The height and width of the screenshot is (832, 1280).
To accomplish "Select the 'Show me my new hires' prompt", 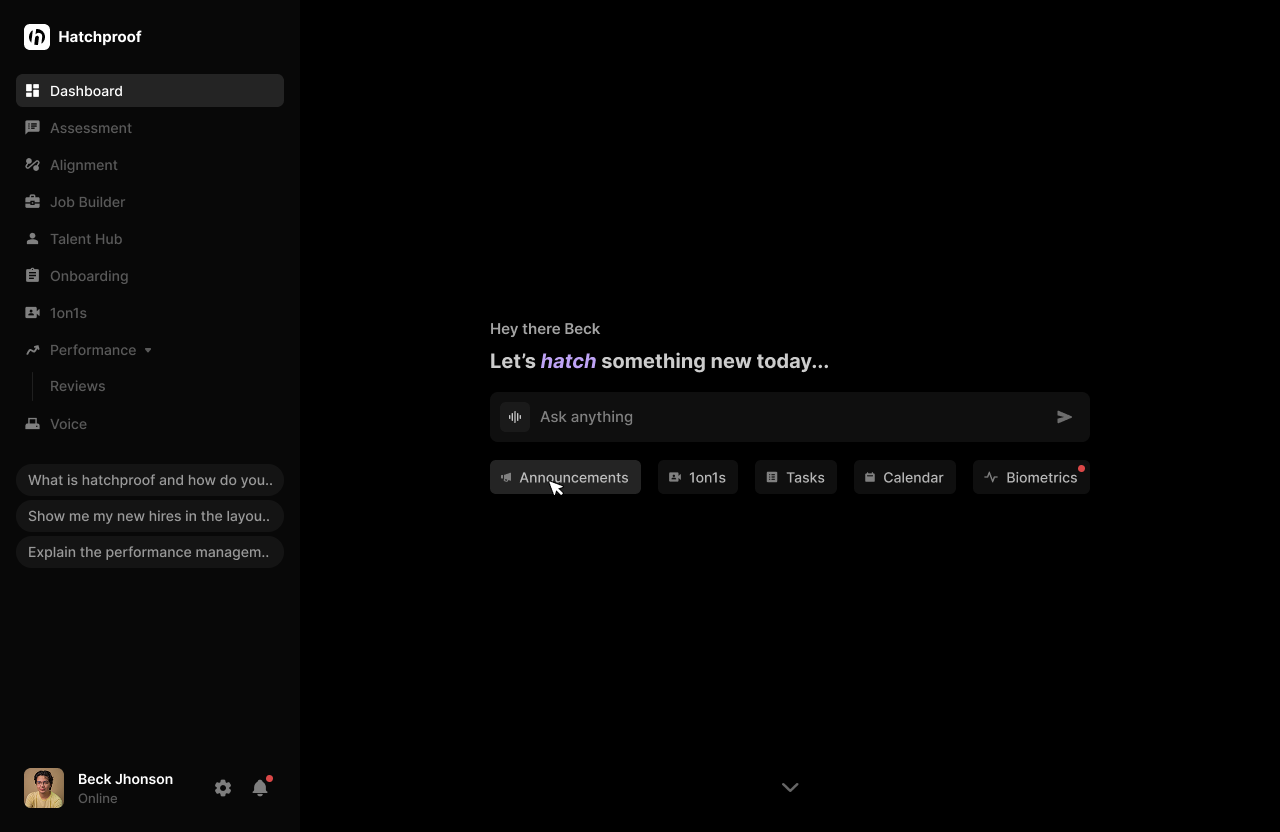I will click(x=150, y=516).
